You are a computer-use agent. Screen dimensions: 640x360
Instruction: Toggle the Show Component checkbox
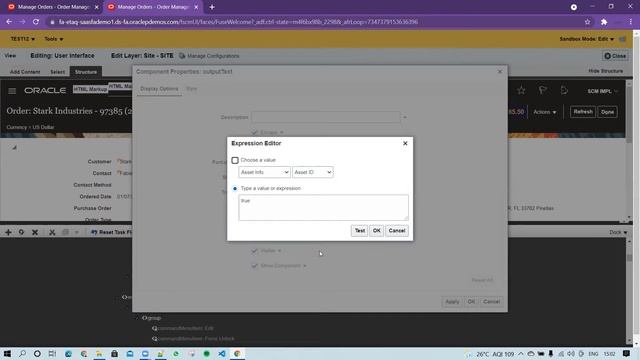click(255, 266)
